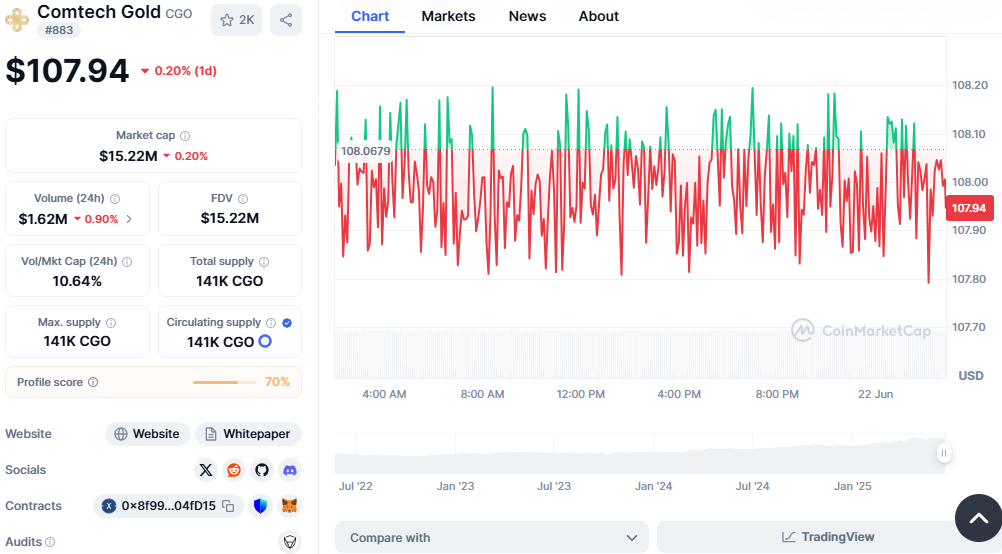Open the Whitepaper button

point(248,434)
